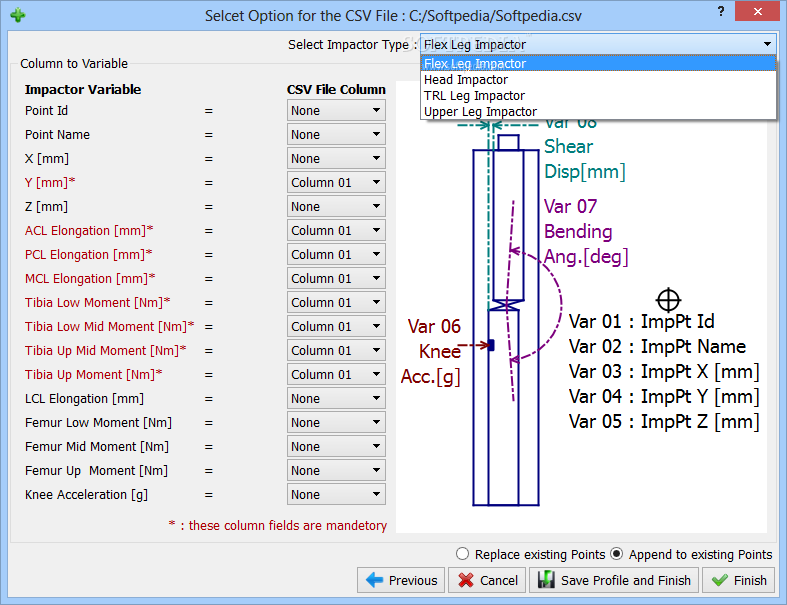Image resolution: width=787 pixels, height=605 pixels.
Task: Click the 'CSV File Column' heading
Action: pyautogui.click(x=336, y=89)
